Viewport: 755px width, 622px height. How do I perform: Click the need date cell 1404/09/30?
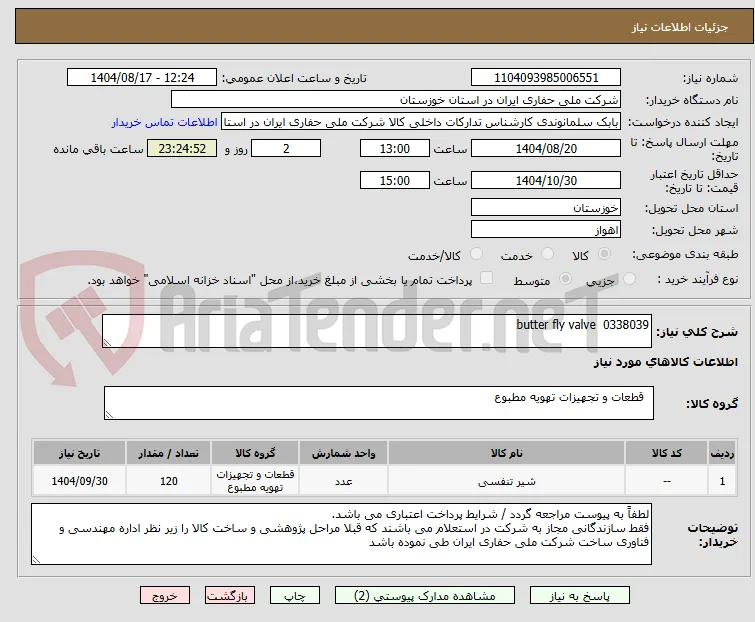[x=79, y=481]
